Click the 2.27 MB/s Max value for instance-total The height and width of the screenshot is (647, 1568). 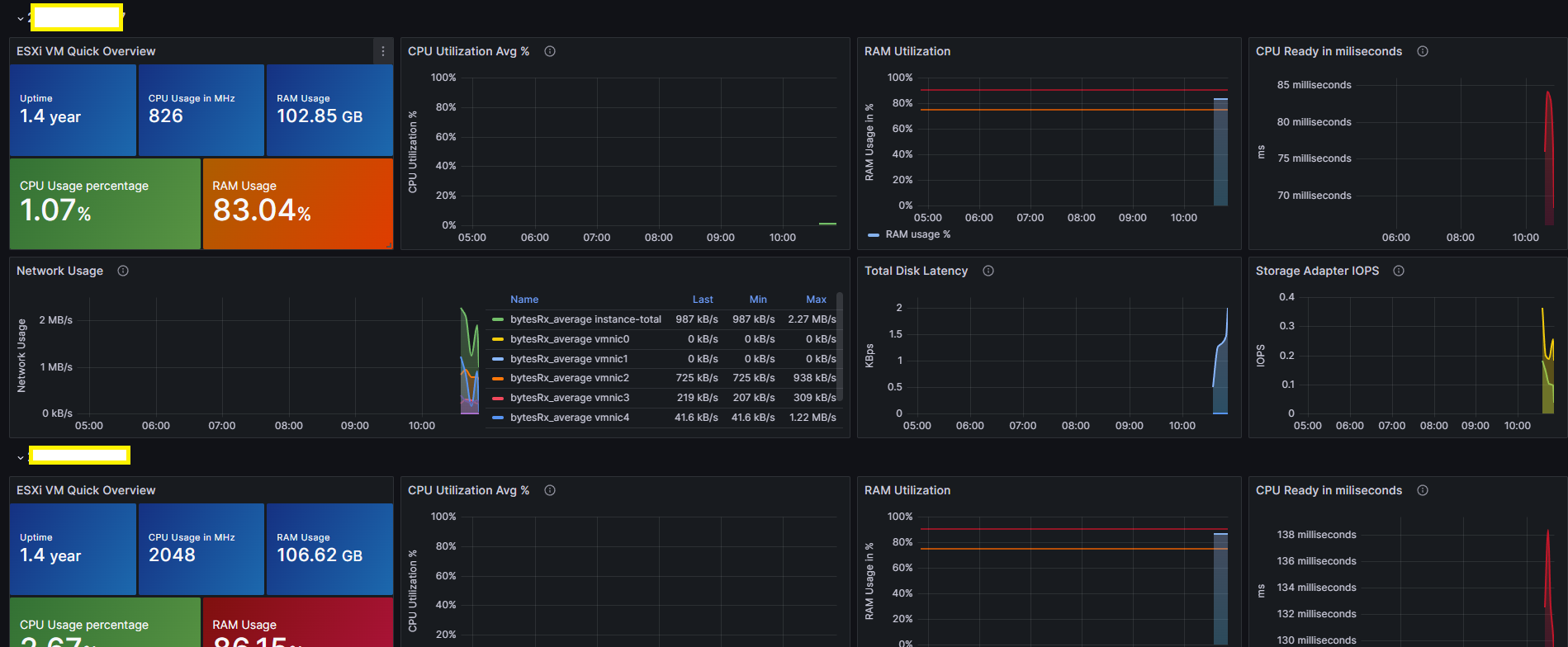pos(812,319)
